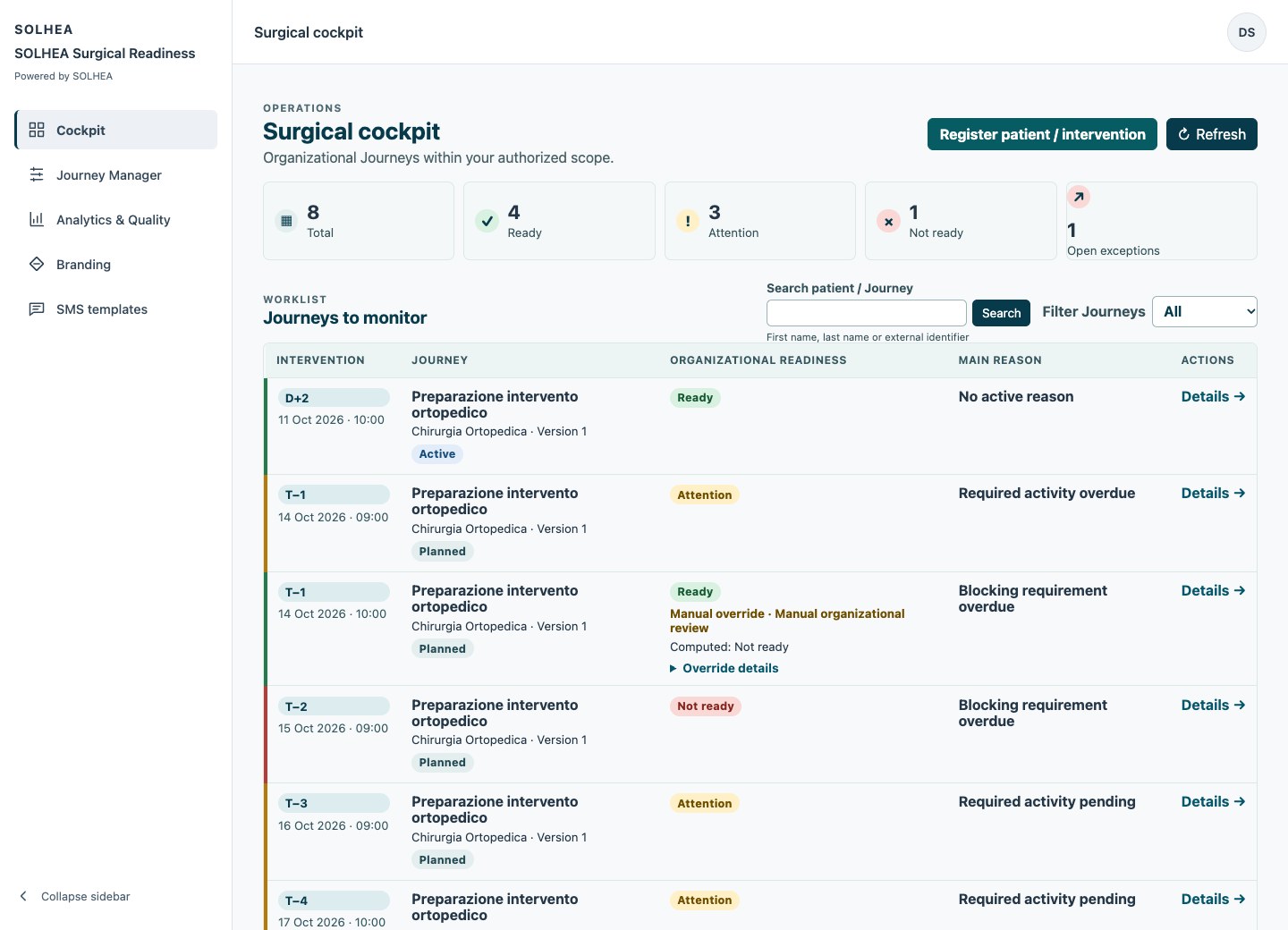Viewport: 1288px width, 930px height.
Task: Click the Not ready cross icon
Action: tap(888, 221)
